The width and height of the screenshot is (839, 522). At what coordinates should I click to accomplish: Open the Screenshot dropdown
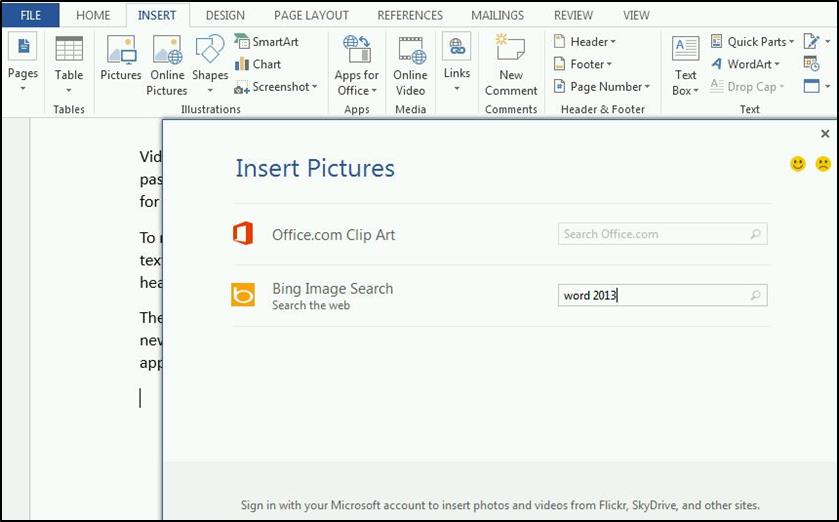(x=276, y=87)
